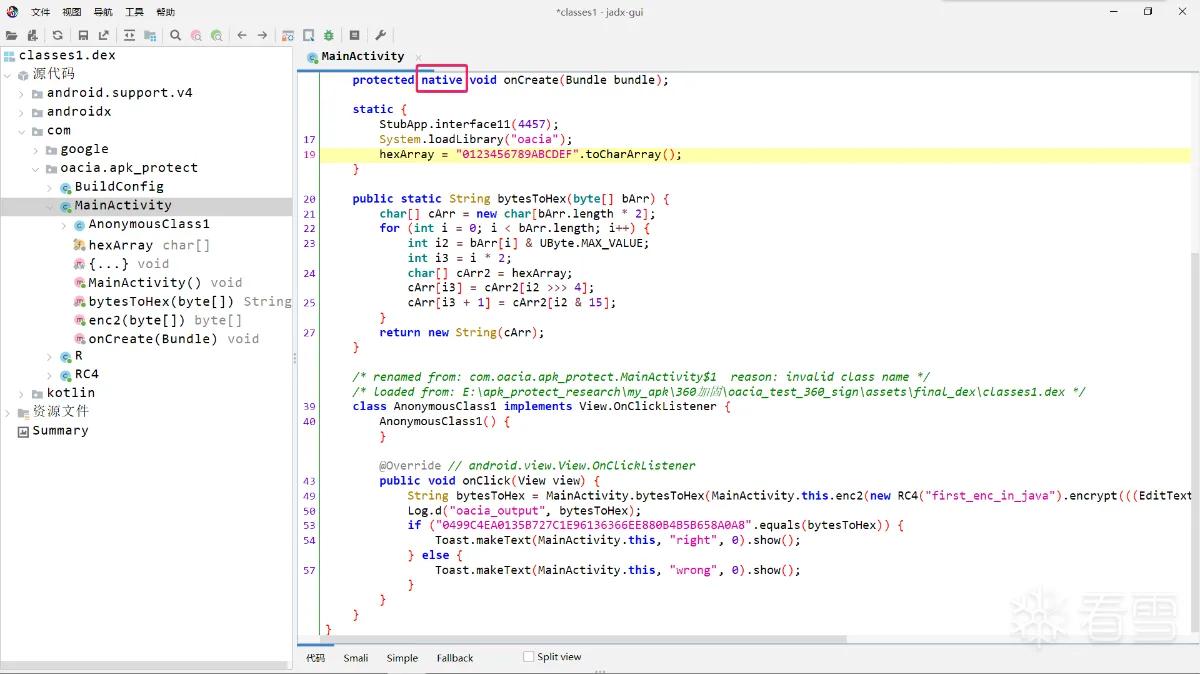
Task: Click the sync with editor icon
Action: [129, 35]
